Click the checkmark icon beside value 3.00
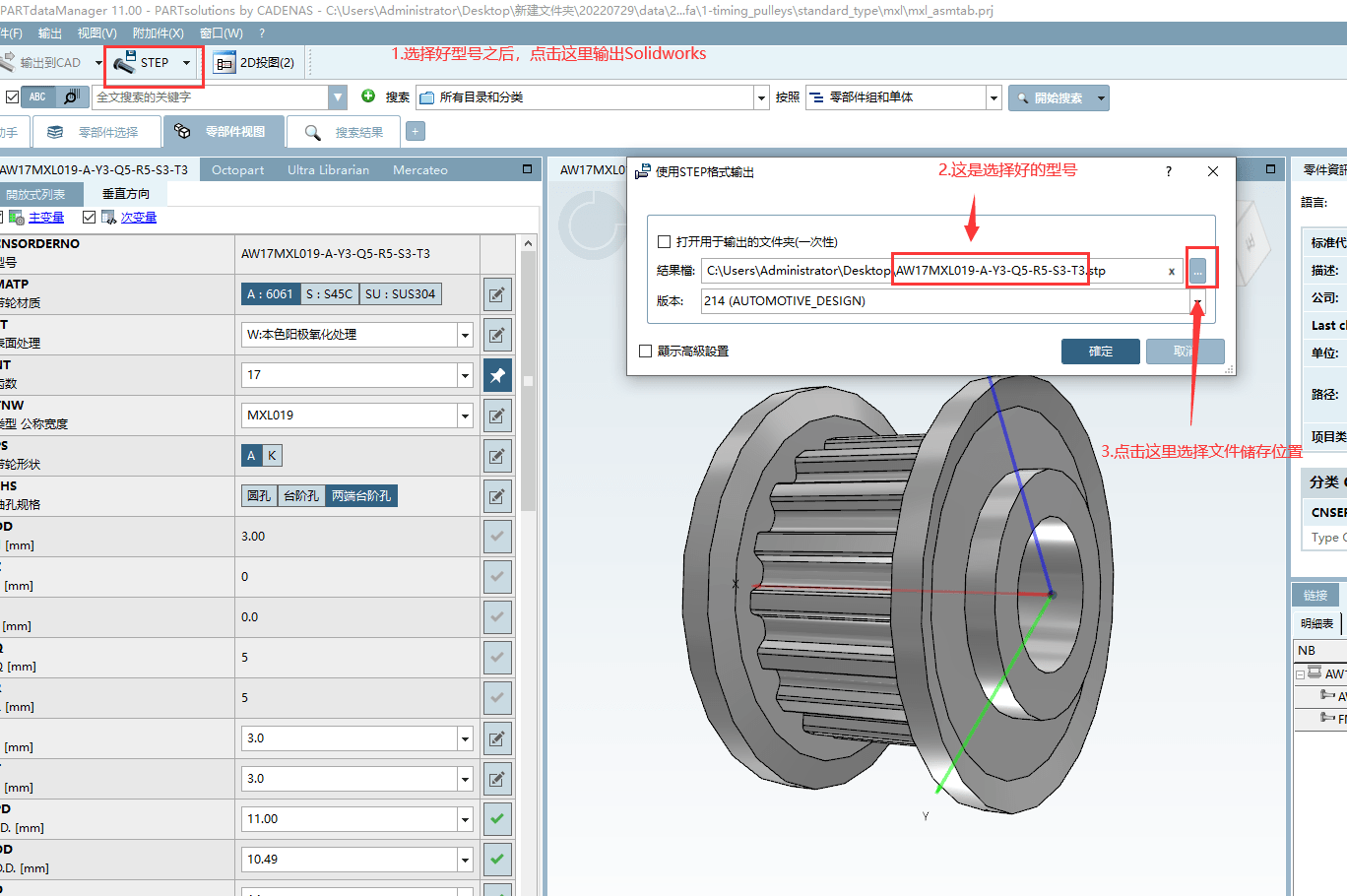 (497, 537)
